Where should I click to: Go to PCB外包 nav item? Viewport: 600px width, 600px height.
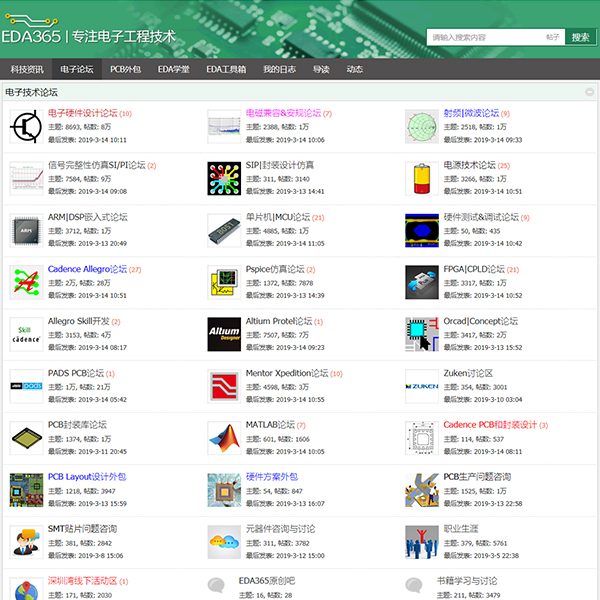coord(126,69)
